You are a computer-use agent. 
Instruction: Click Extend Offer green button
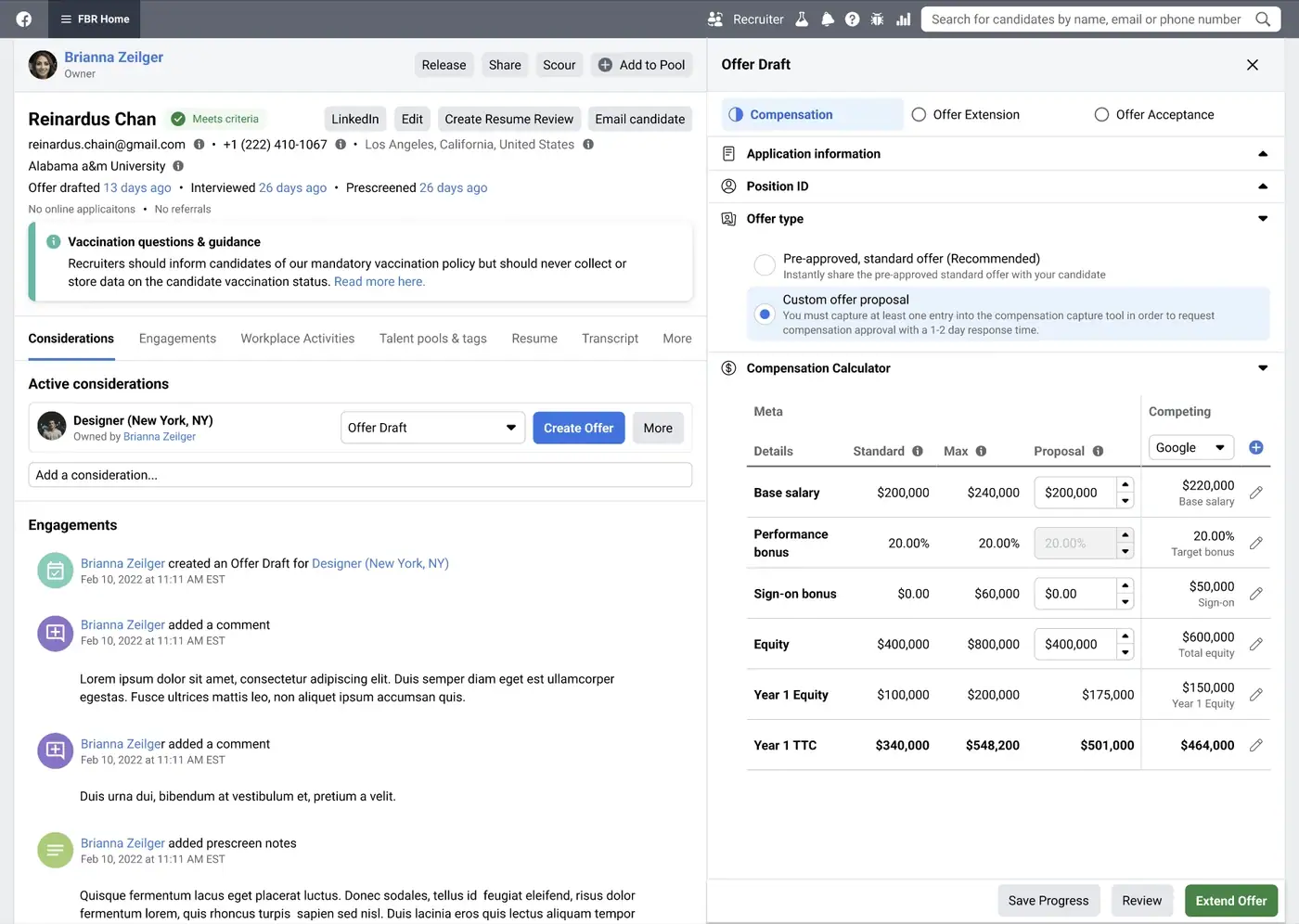tap(1231, 901)
